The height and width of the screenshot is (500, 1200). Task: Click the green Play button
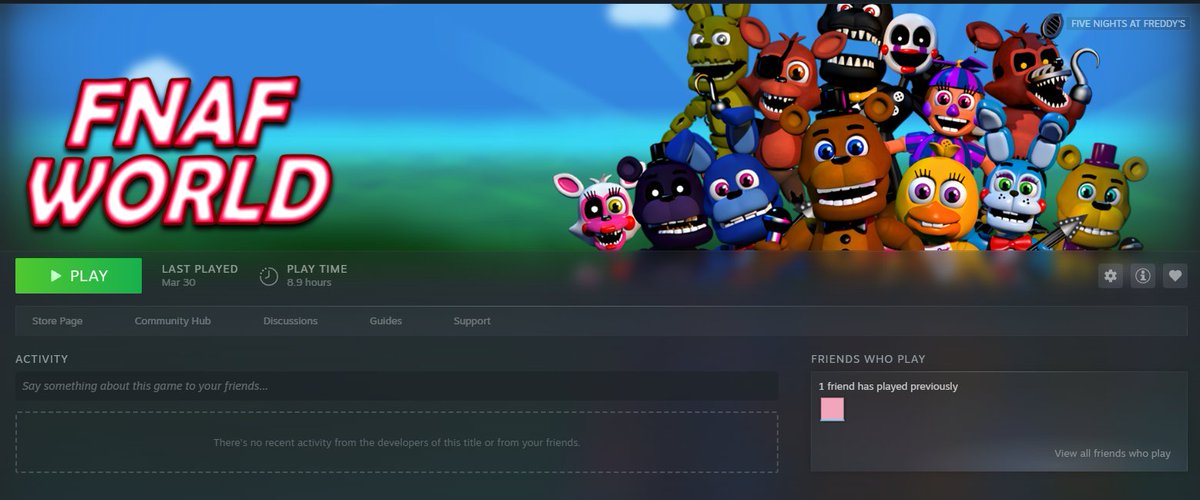78,276
